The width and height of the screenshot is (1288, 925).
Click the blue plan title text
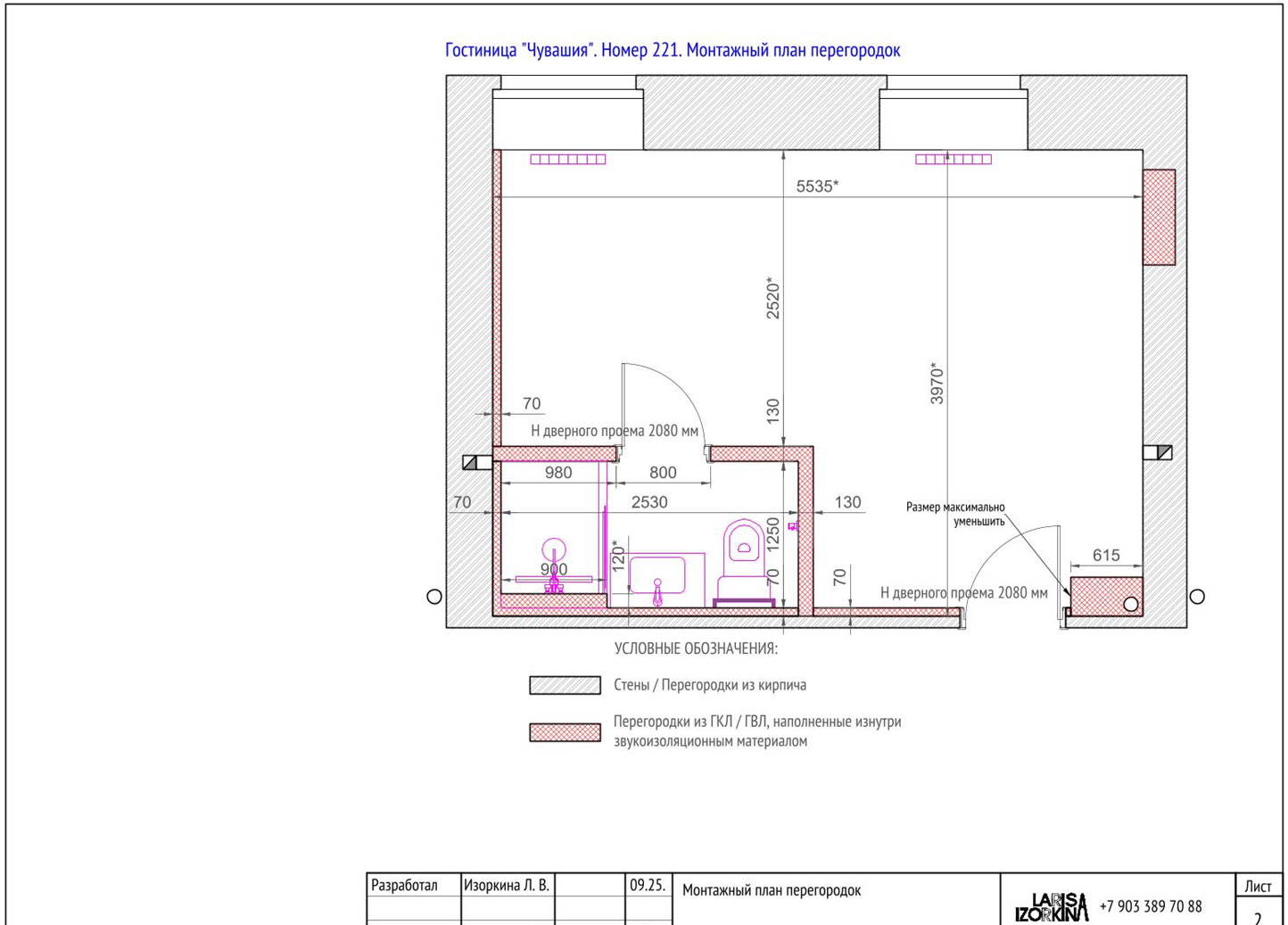[x=673, y=50]
